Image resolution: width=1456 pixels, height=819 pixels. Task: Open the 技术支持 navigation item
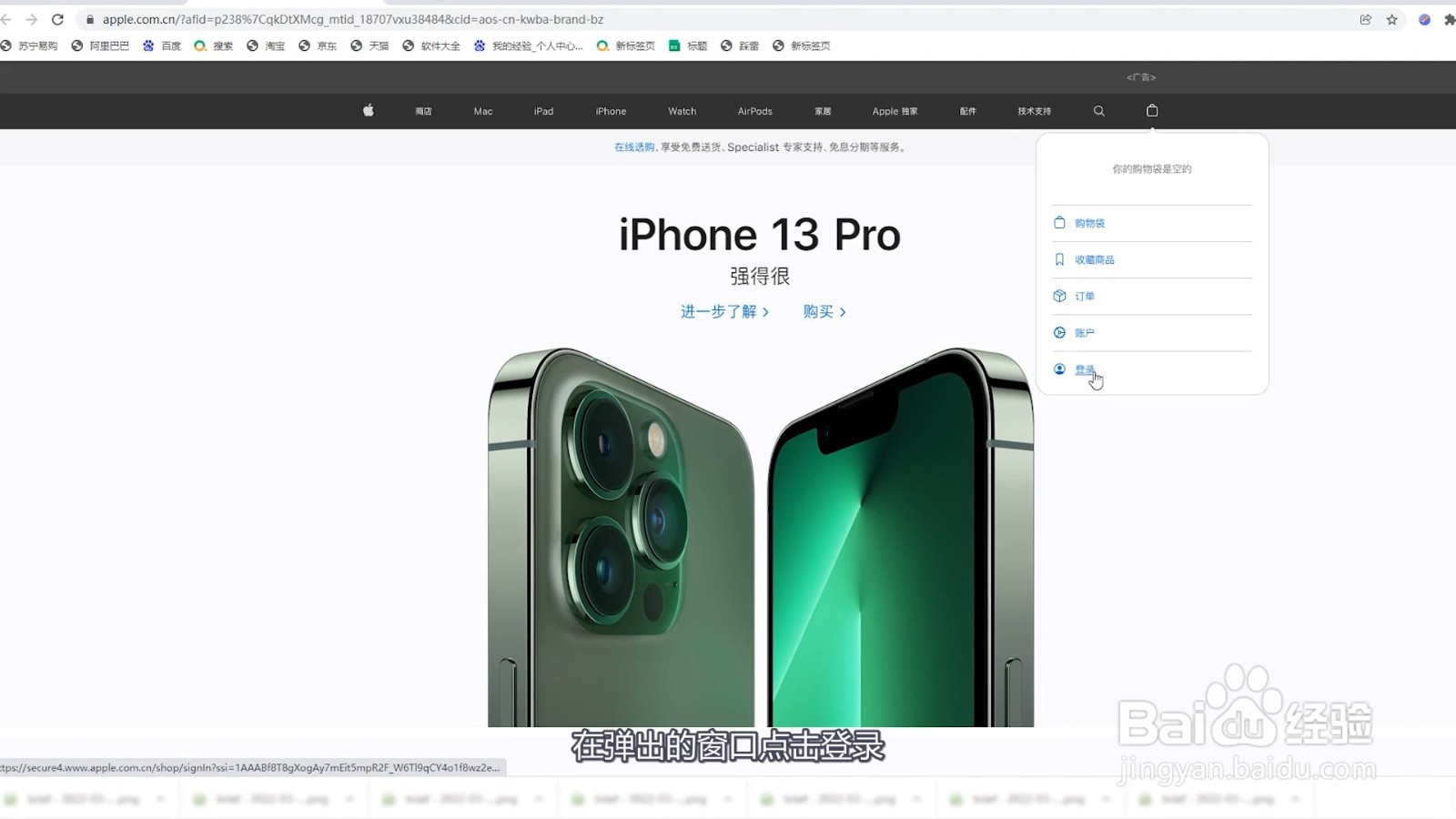tap(1034, 111)
